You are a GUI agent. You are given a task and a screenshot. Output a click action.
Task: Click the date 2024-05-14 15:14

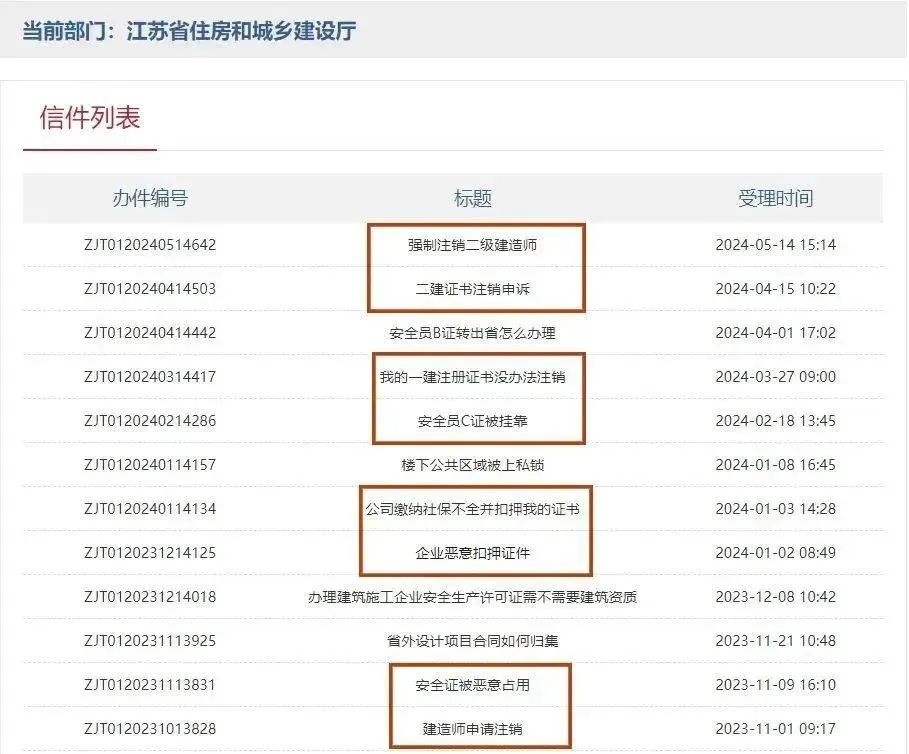[x=776, y=245]
